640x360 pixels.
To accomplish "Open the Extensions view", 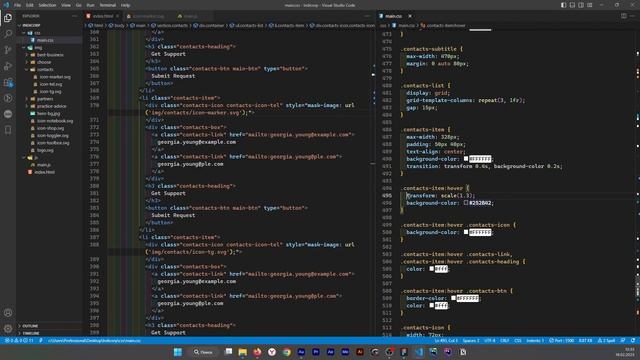I will pos(8,82).
